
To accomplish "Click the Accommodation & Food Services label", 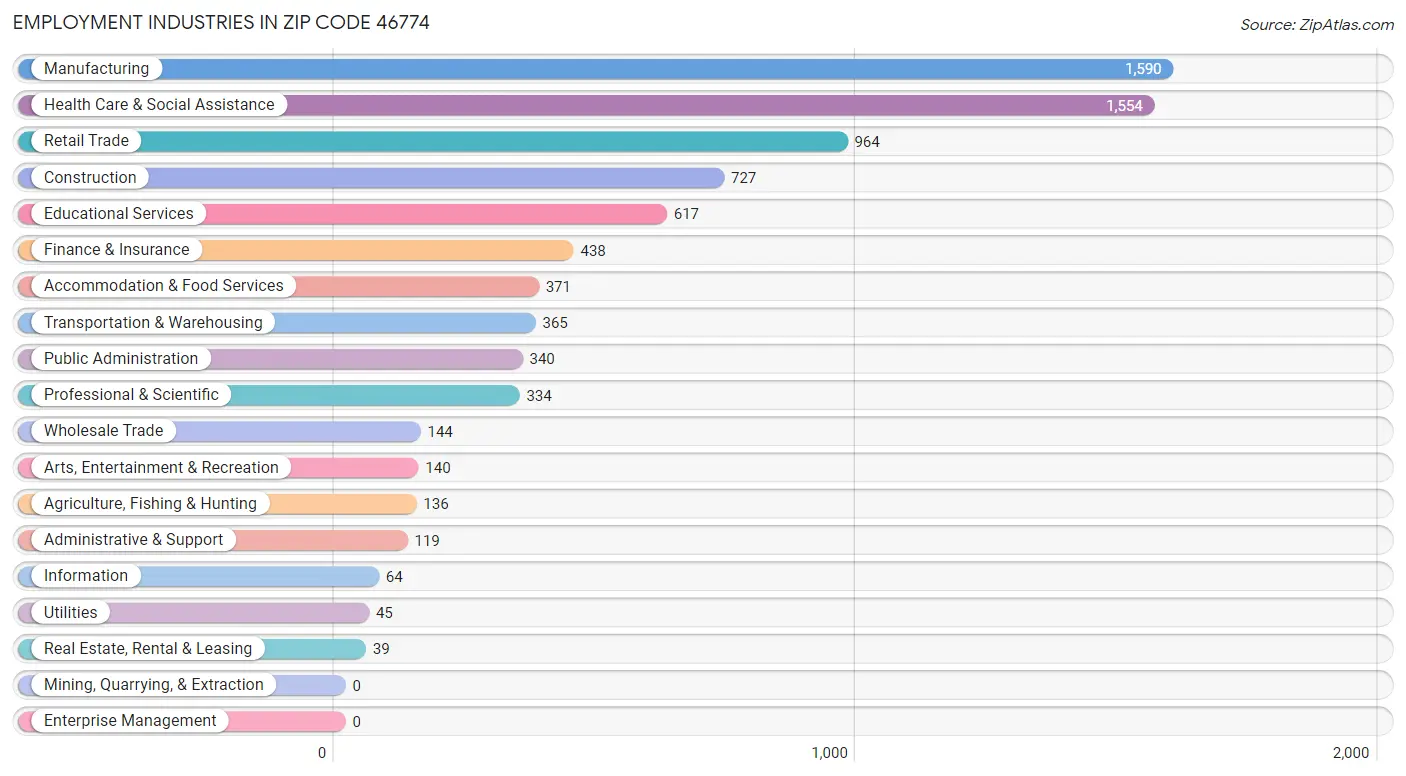I will click(164, 286).
